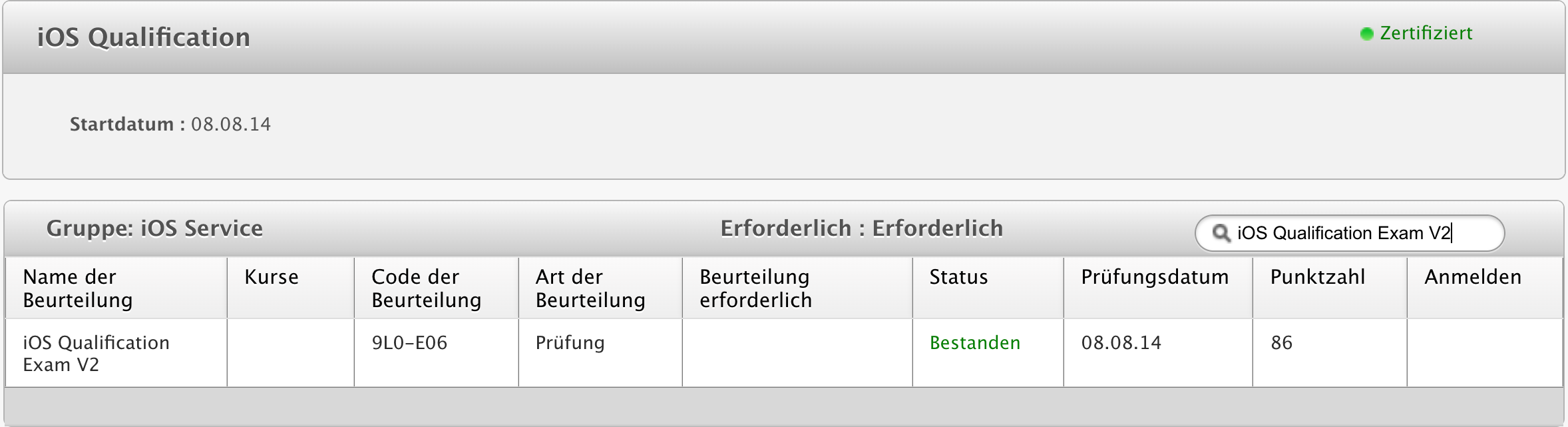The width and height of the screenshot is (1568, 427).
Task: Click the 'Anmelden' column header
Action: (x=1473, y=277)
